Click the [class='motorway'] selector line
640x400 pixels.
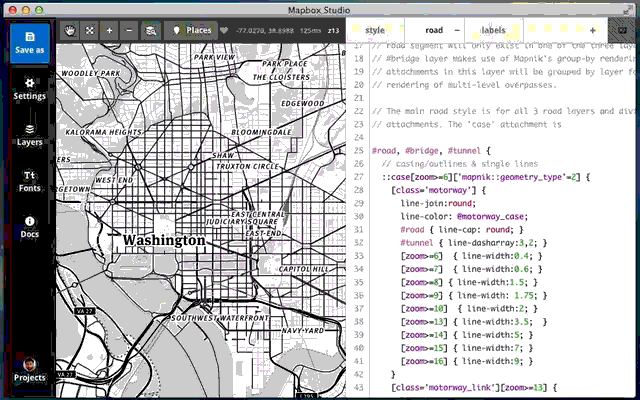point(438,190)
